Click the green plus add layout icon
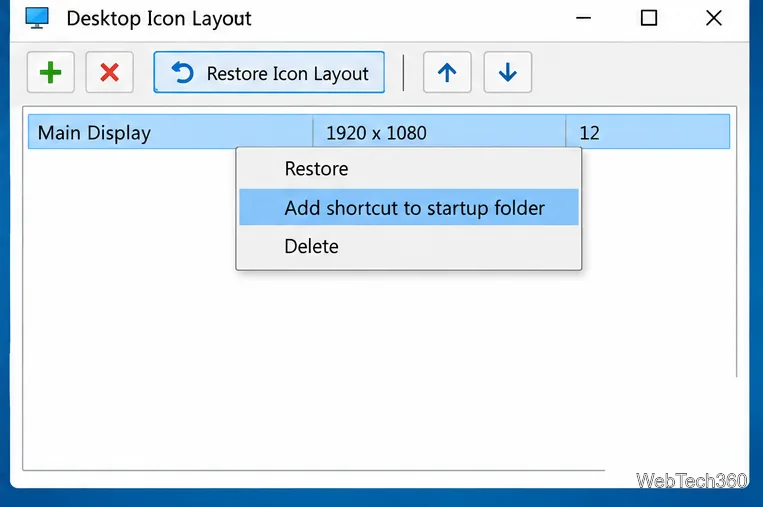 click(x=51, y=72)
